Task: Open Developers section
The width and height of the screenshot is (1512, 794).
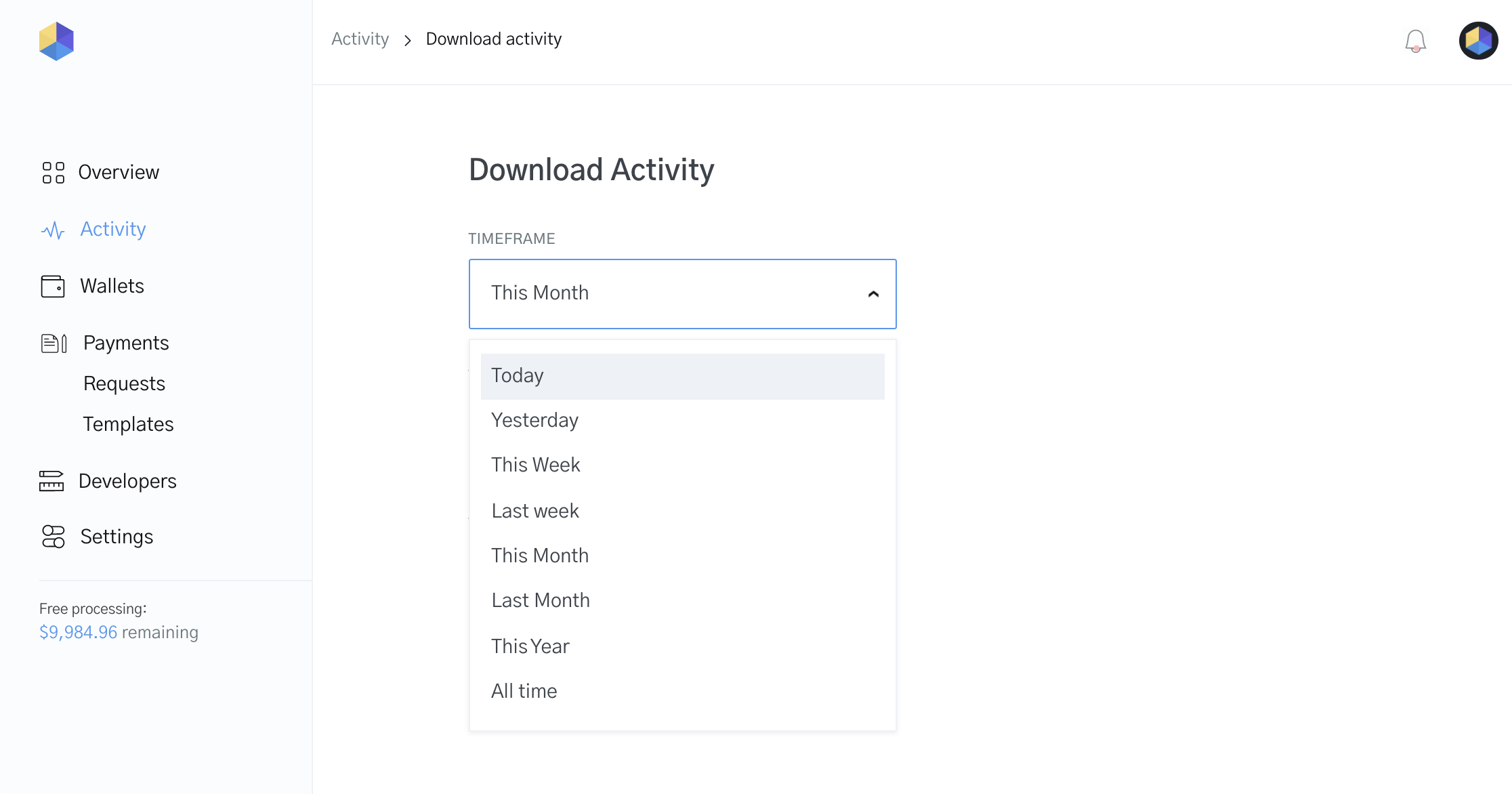Action: click(x=127, y=481)
